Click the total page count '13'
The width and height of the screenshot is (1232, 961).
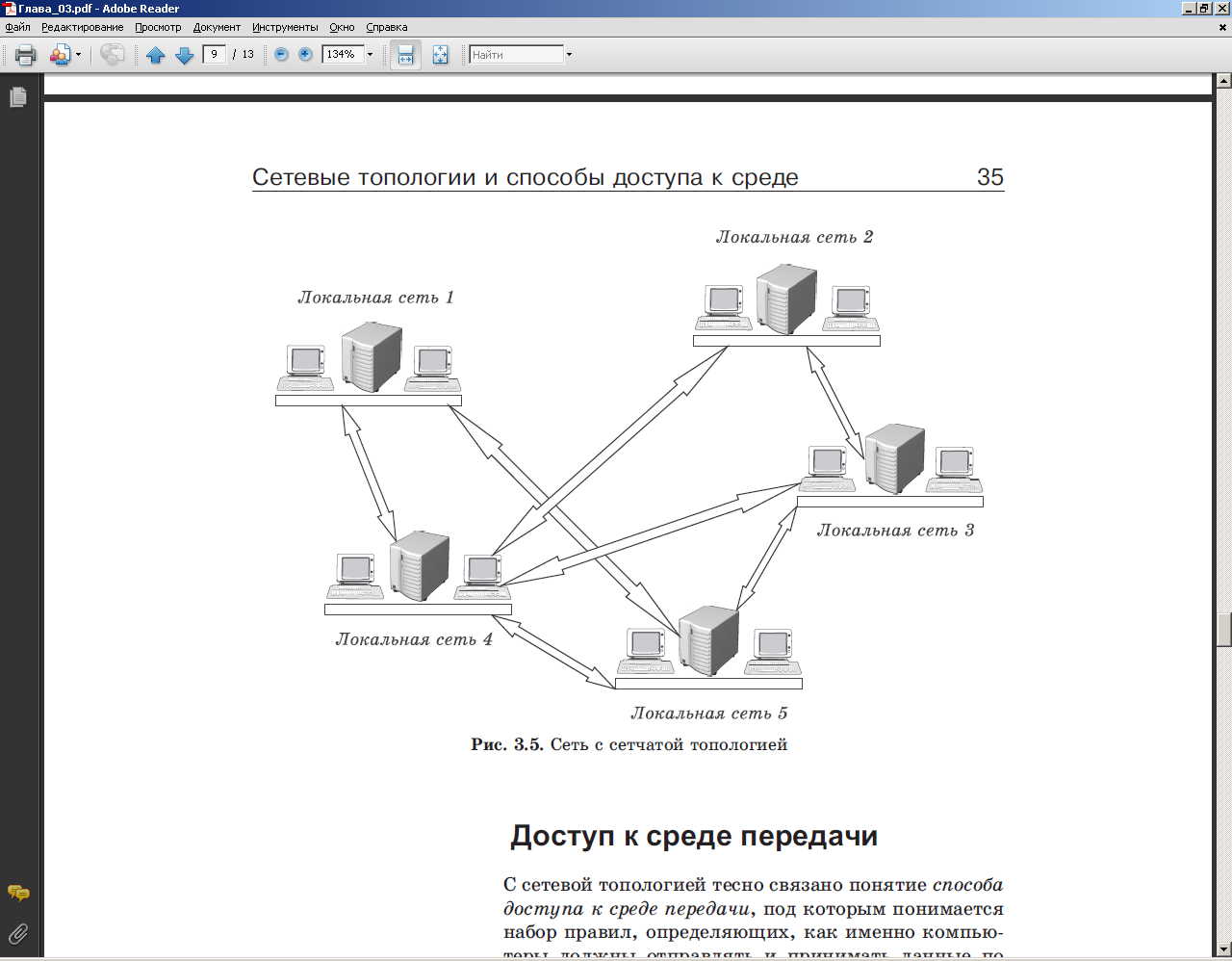tap(248, 55)
